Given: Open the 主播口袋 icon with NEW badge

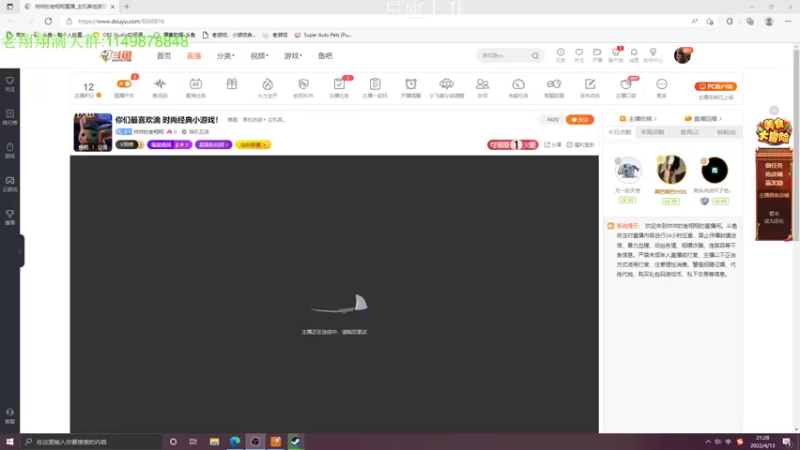Looking at the screenshot, I should [626, 87].
